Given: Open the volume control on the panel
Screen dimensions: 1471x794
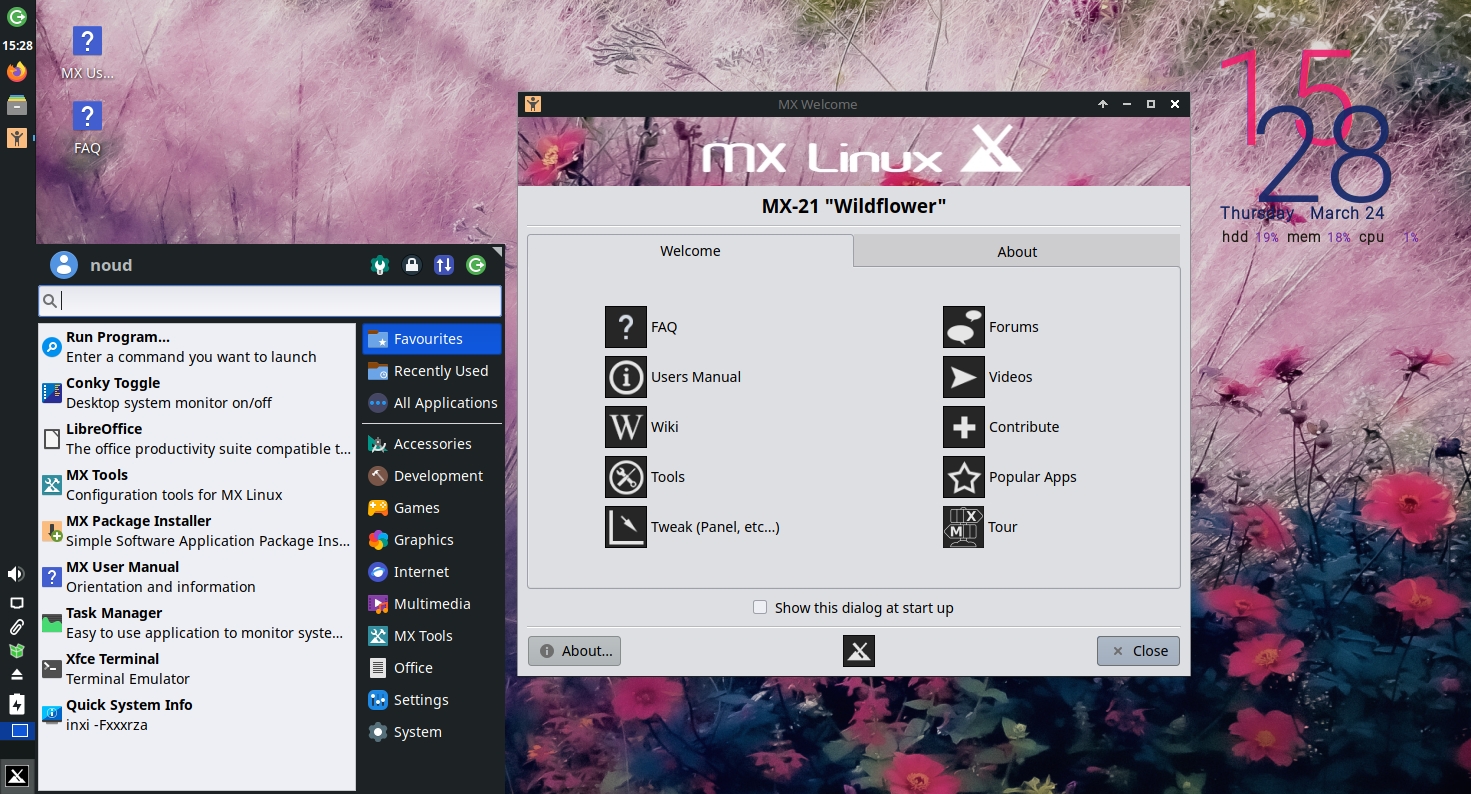Looking at the screenshot, I should tap(14, 573).
